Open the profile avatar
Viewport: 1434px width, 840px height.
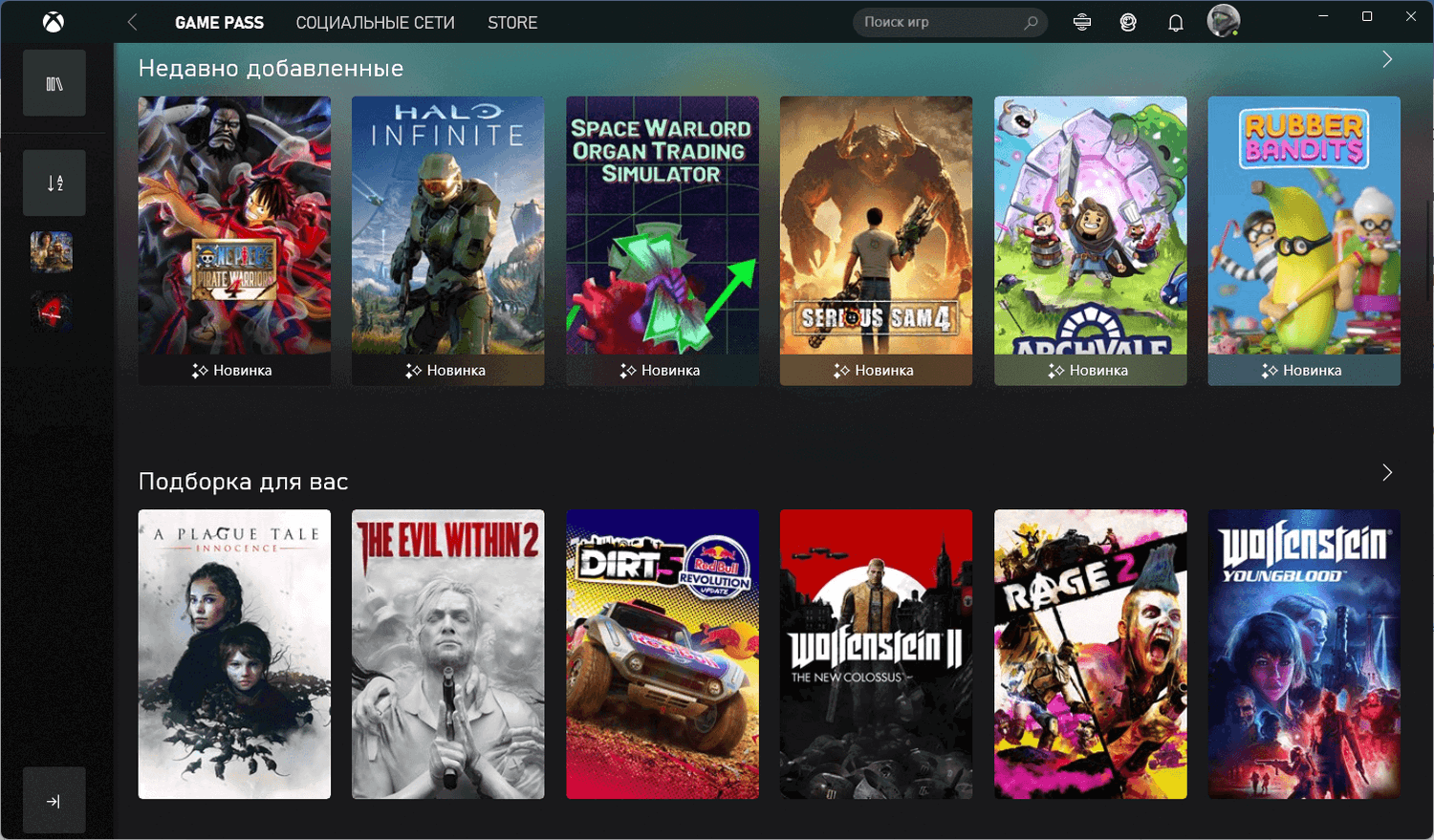(x=1224, y=21)
